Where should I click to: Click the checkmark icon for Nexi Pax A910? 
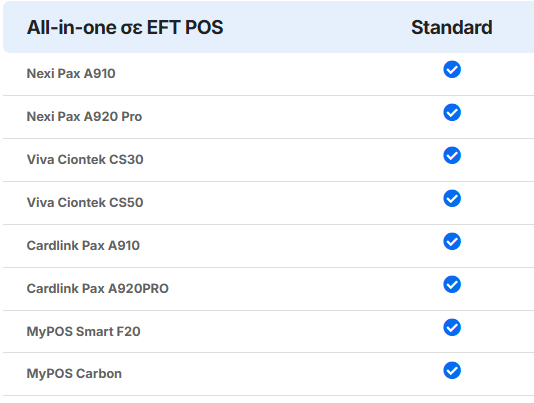452,69
